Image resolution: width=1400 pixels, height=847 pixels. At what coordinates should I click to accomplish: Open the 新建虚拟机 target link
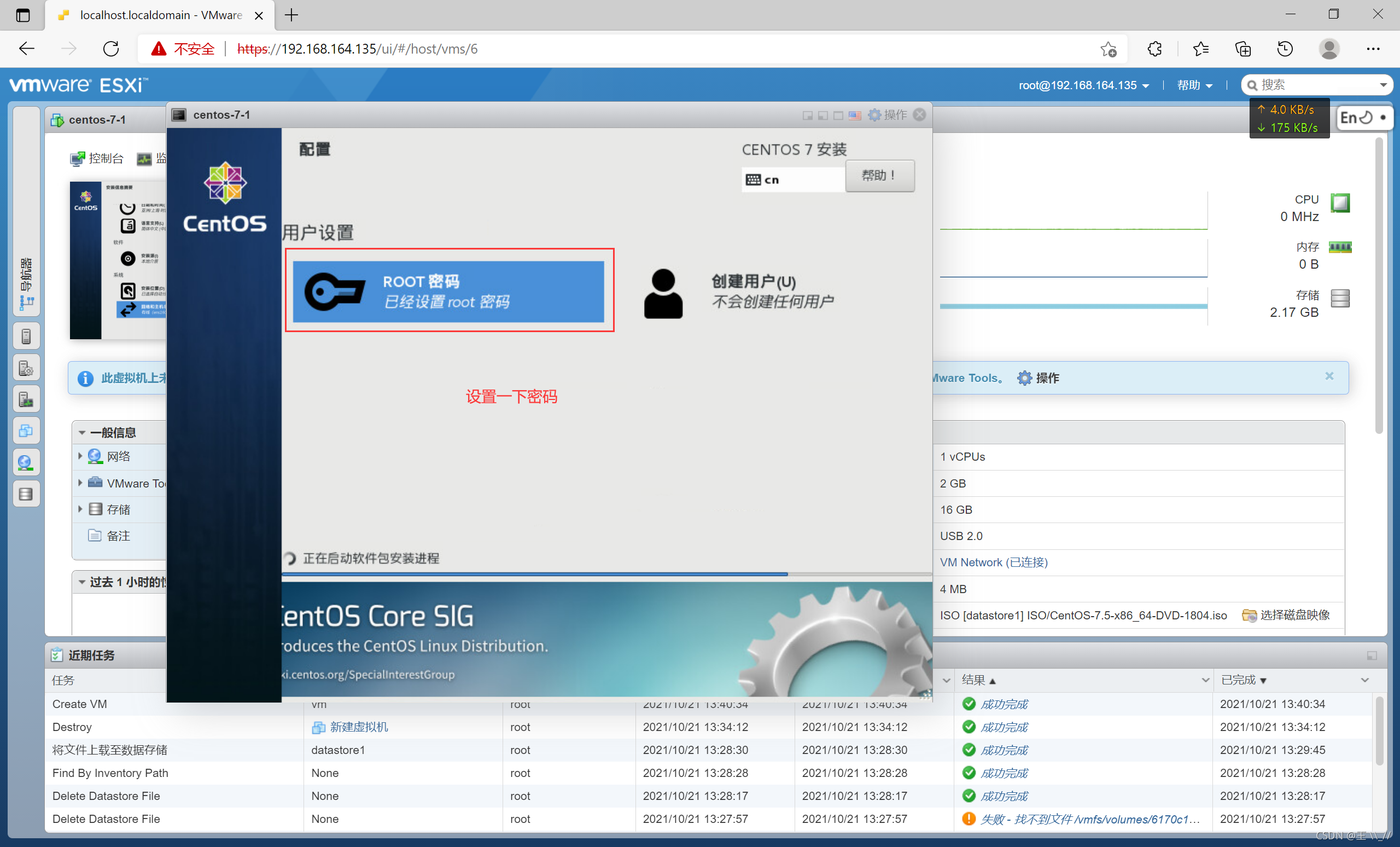tap(359, 728)
